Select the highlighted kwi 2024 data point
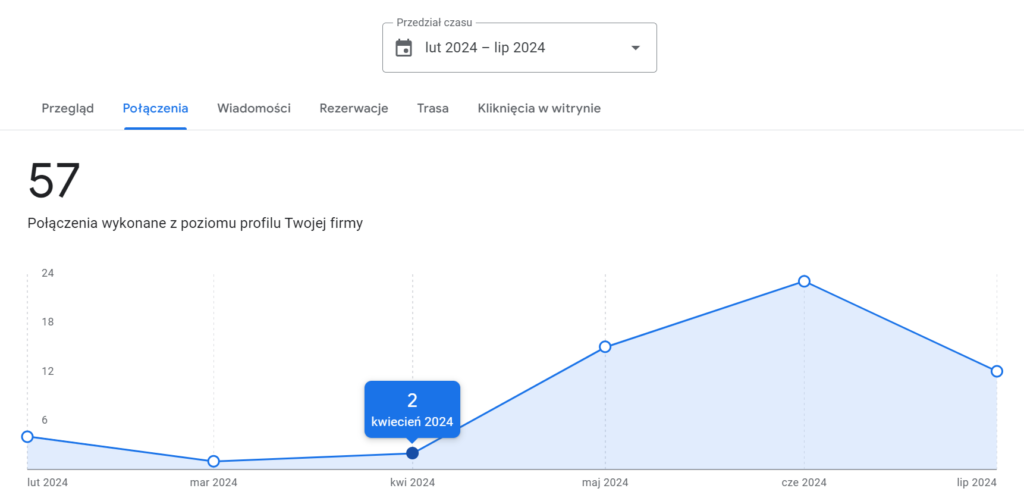The width and height of the screenshot is (1024, 501). pos(412,453)
